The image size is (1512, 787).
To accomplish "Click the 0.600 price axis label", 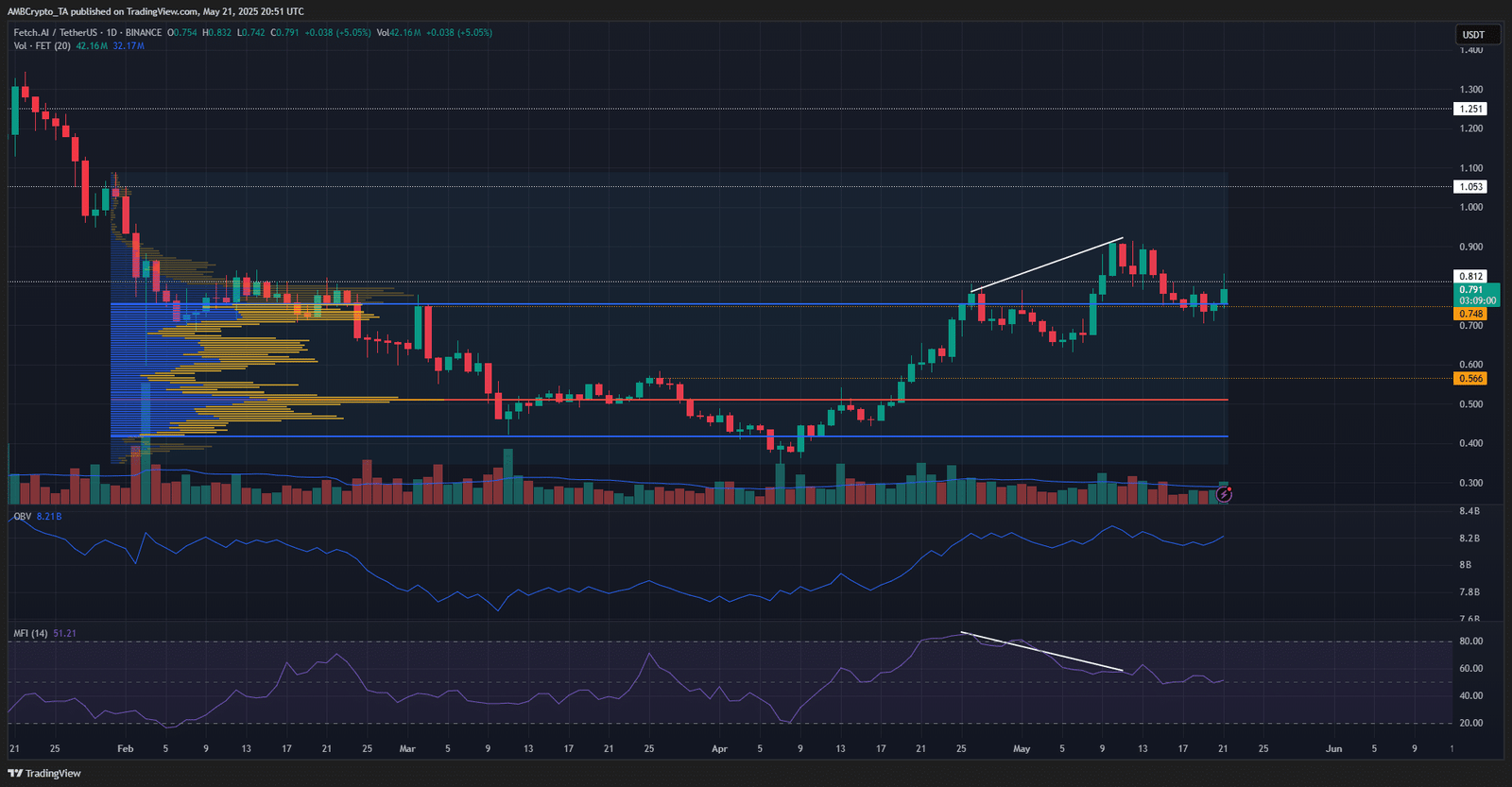I will pos(1471,365).
